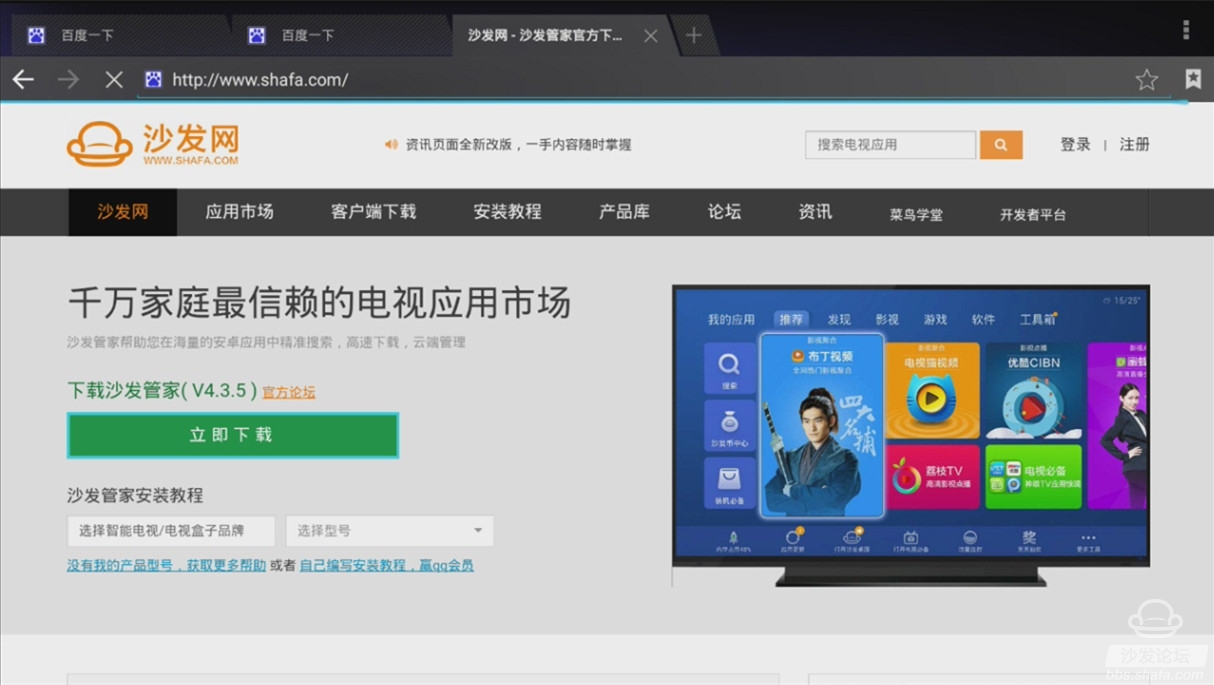Open 没有我的产品型号，获取更多帮助 link

coord(166,565)
